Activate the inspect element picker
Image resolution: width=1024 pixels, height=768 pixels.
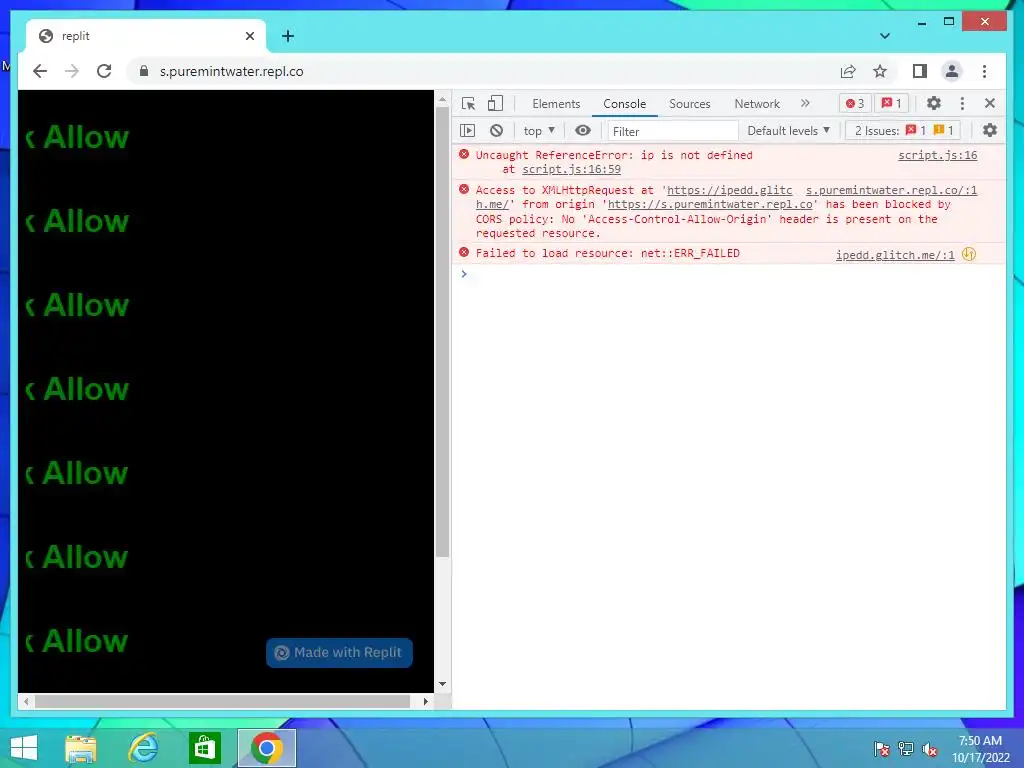pos(468,103)
